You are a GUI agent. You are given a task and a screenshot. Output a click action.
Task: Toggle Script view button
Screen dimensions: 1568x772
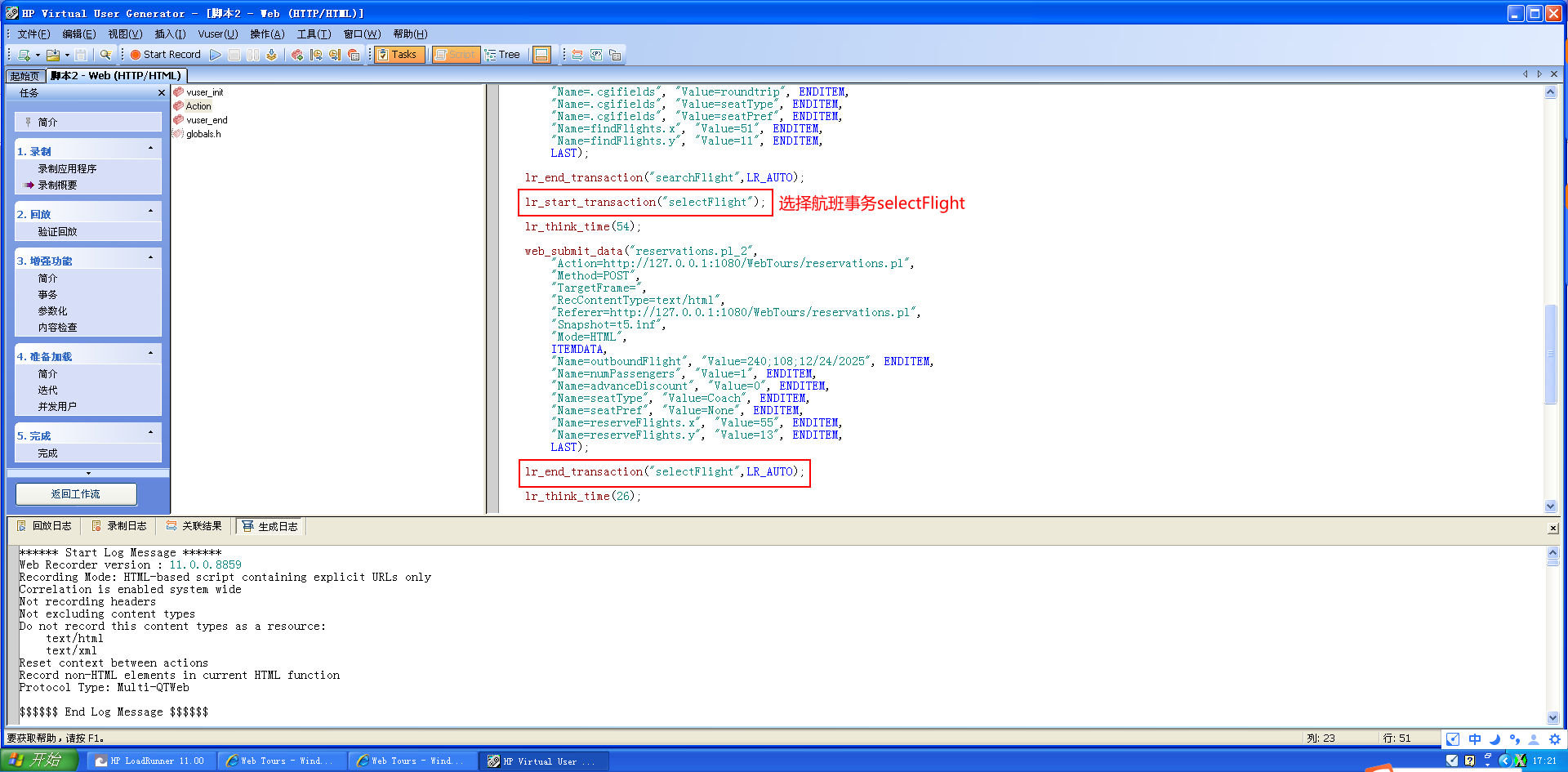(455, 55)
